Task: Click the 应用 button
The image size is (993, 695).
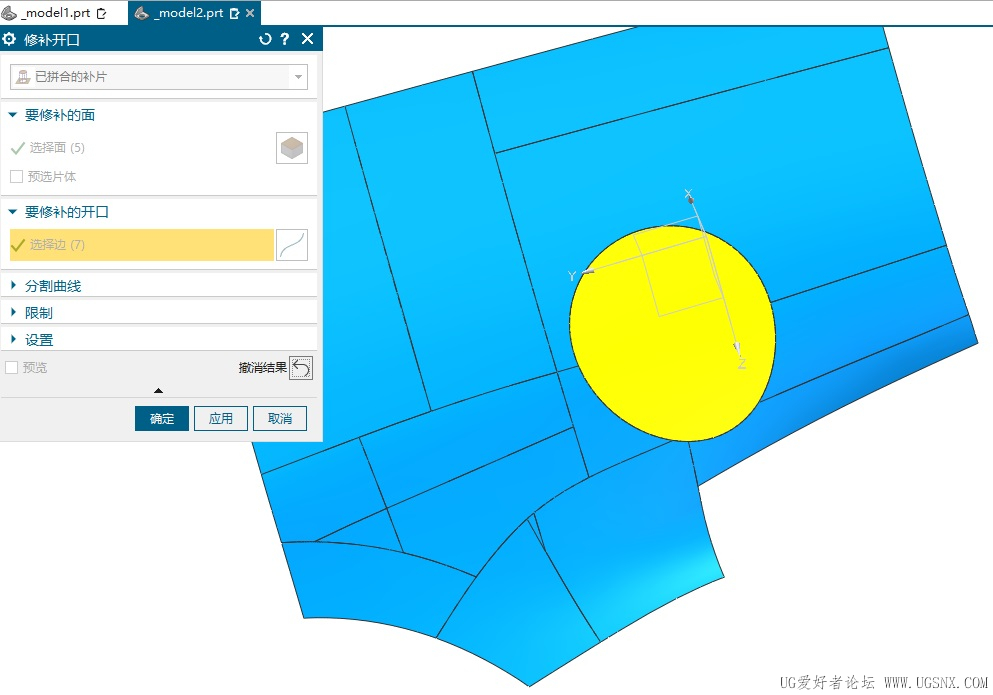Action: [x=220, y=419]
